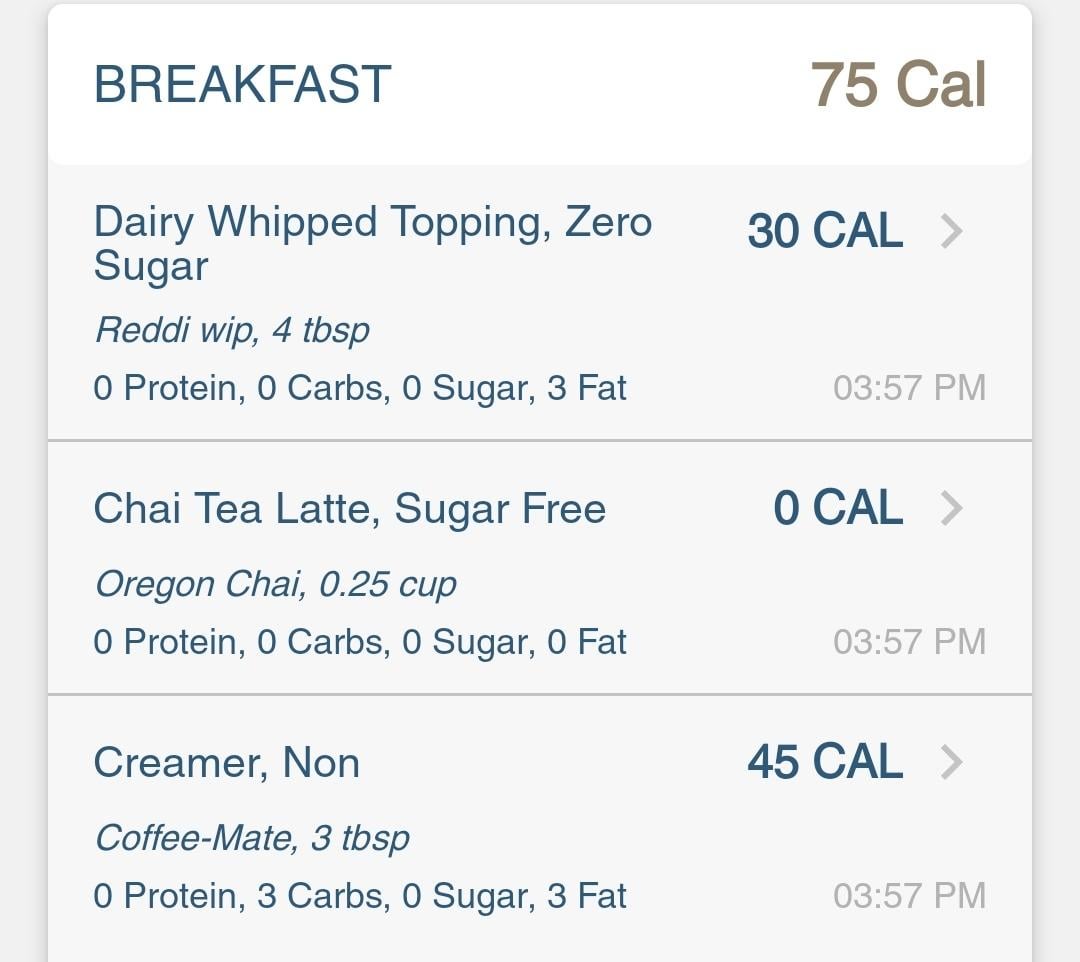Select the BREAKFAST section header
Screen dimensions: 1080x962
(x=242, y=85)
